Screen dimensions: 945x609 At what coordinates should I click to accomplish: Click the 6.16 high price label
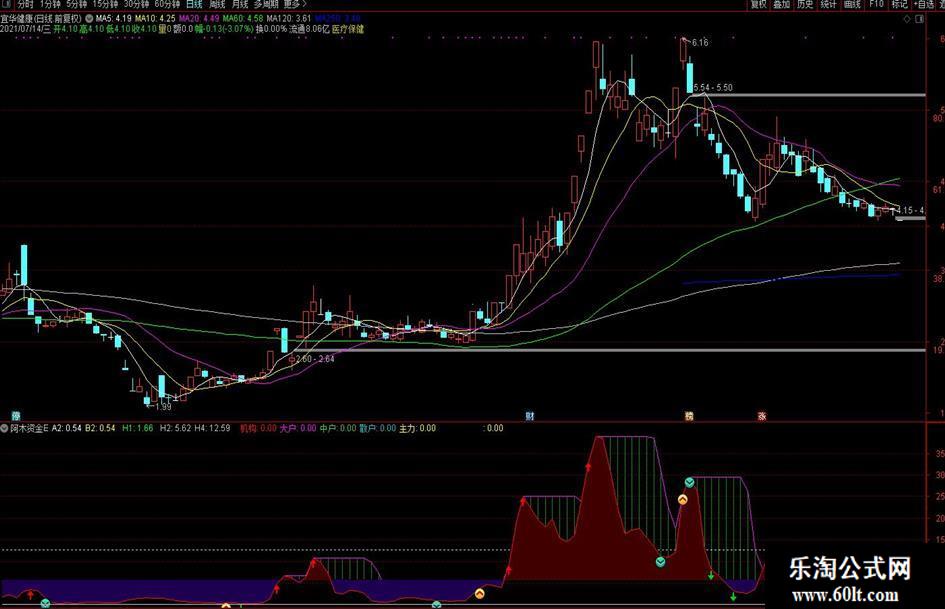700,43
